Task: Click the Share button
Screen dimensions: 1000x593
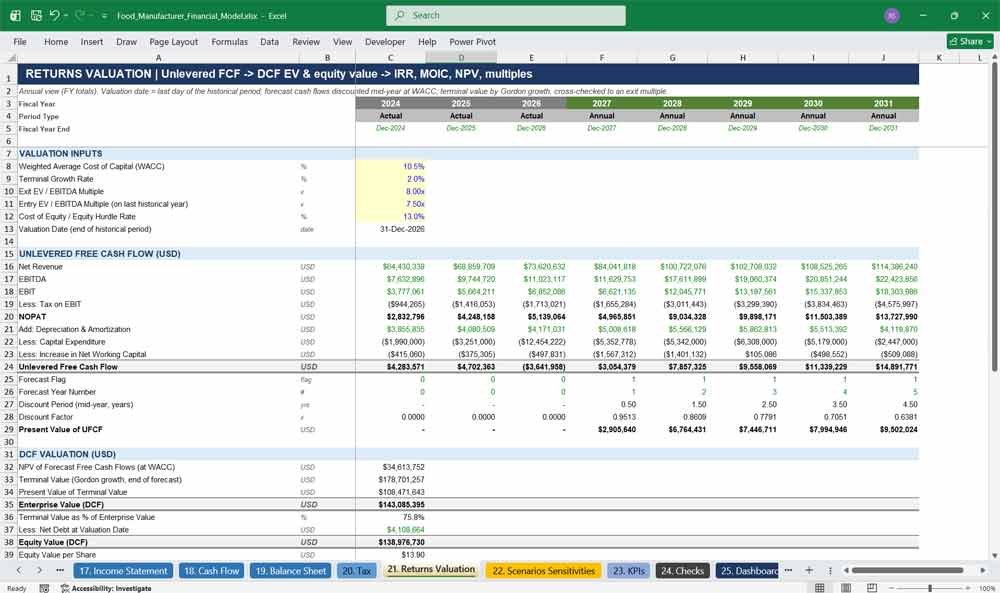Action: point(970,41)
